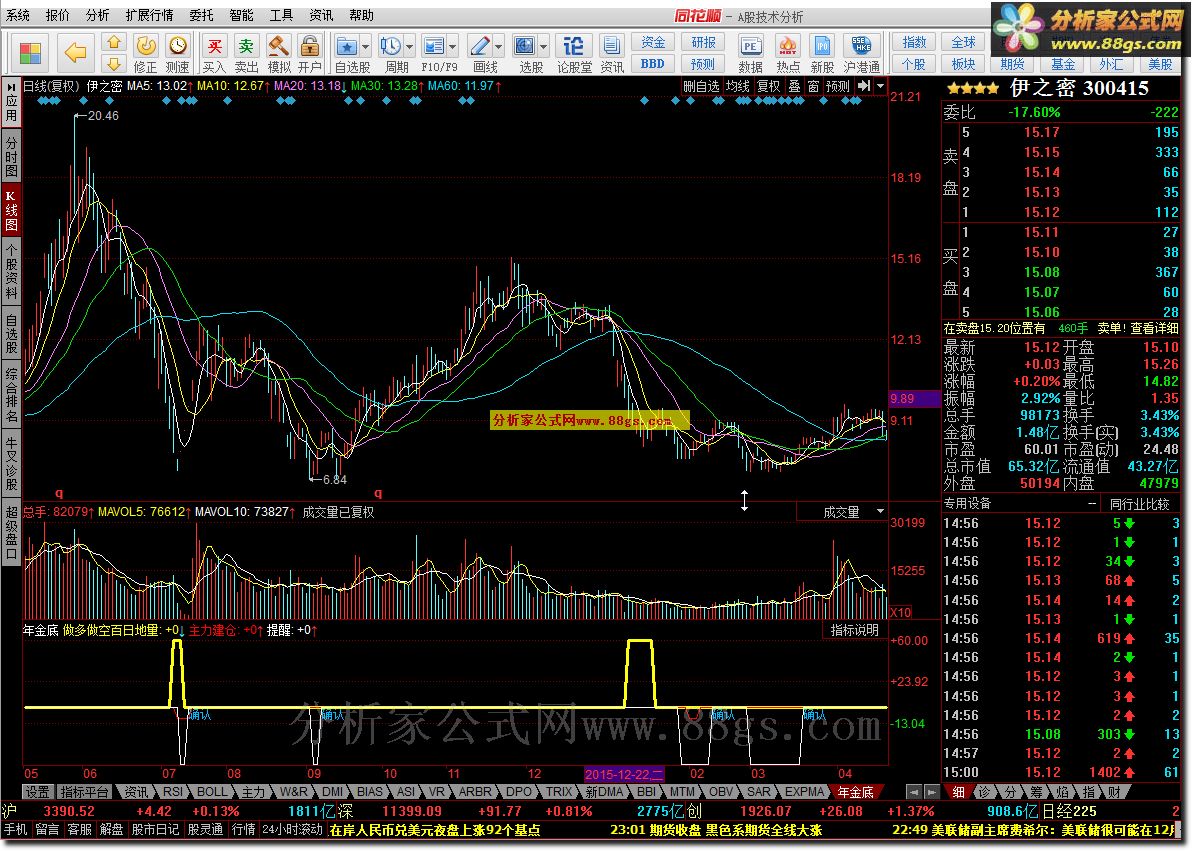Click the 同行业比较 link
This screenshot has width=1193, height=851.
point(1139,504)
